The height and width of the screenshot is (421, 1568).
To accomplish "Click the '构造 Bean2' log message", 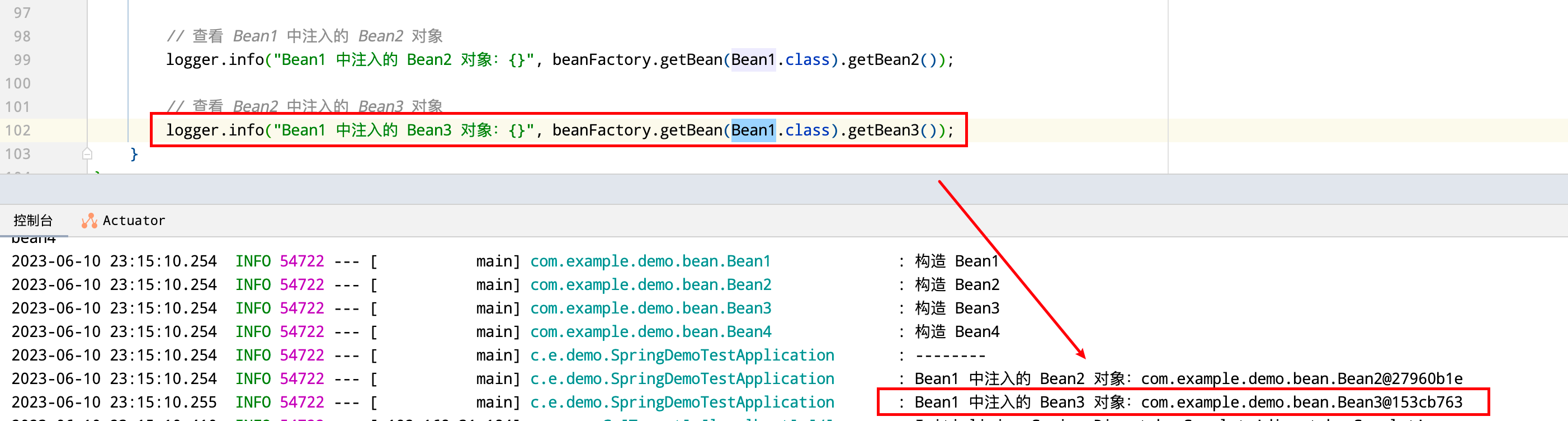I will (957, 284).
